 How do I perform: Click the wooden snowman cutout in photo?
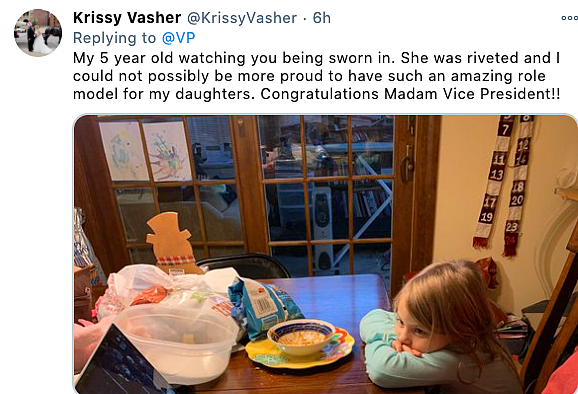coord(171,243)
